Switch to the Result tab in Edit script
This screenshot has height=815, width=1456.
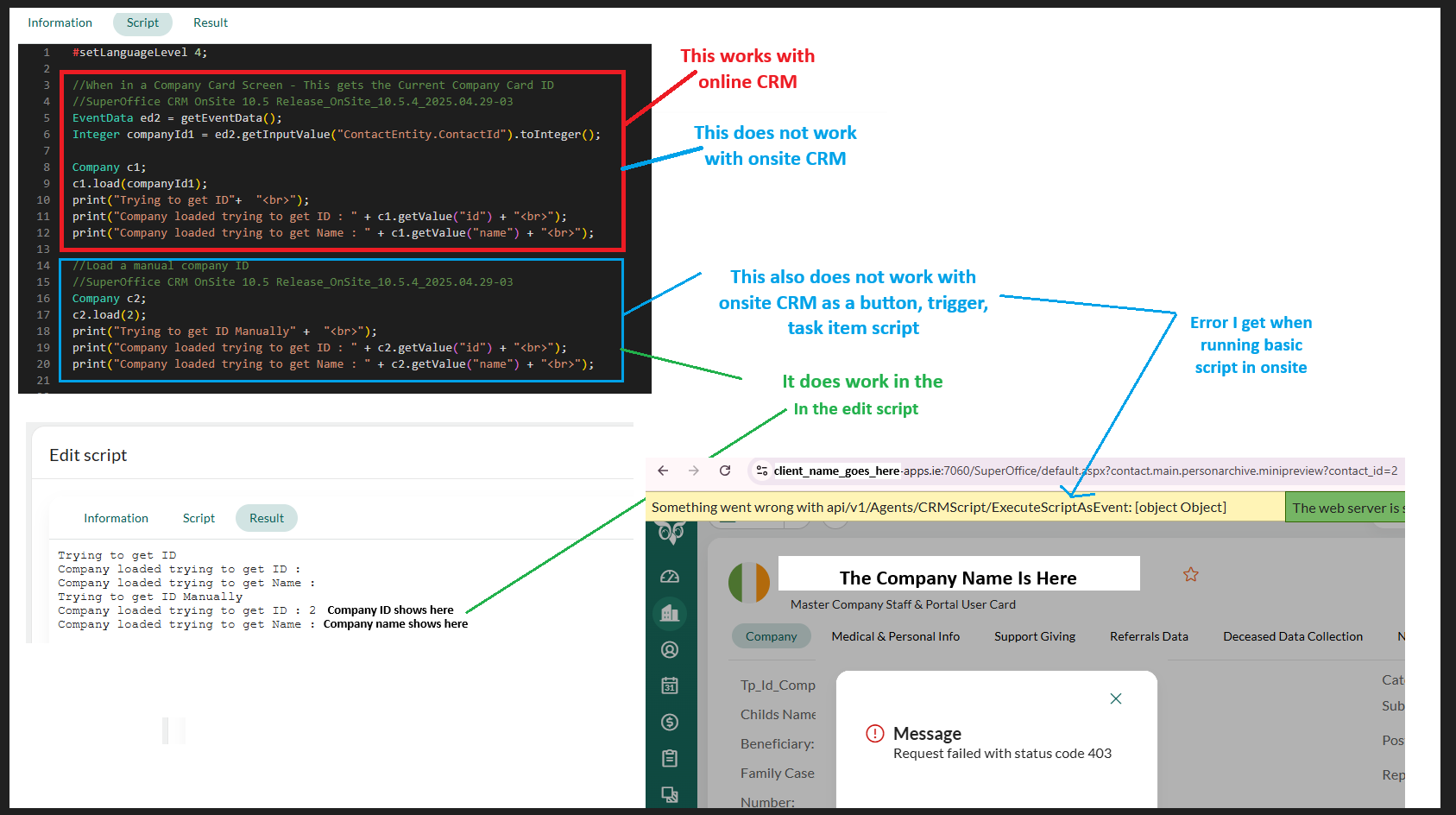(x=266, y=518)
